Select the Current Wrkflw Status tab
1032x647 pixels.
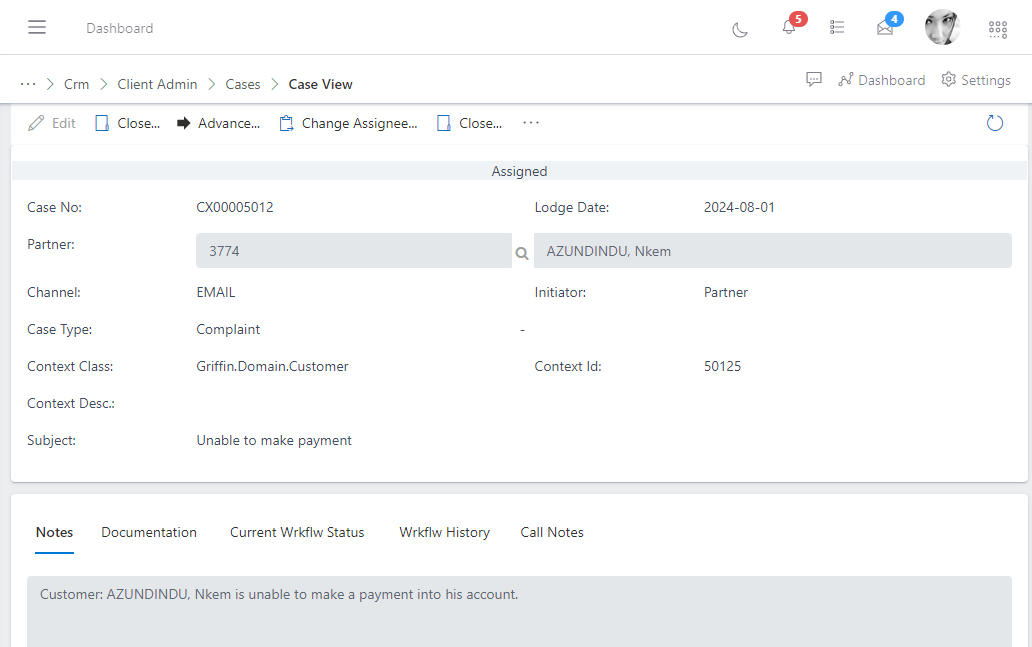(x=297, y=532)
